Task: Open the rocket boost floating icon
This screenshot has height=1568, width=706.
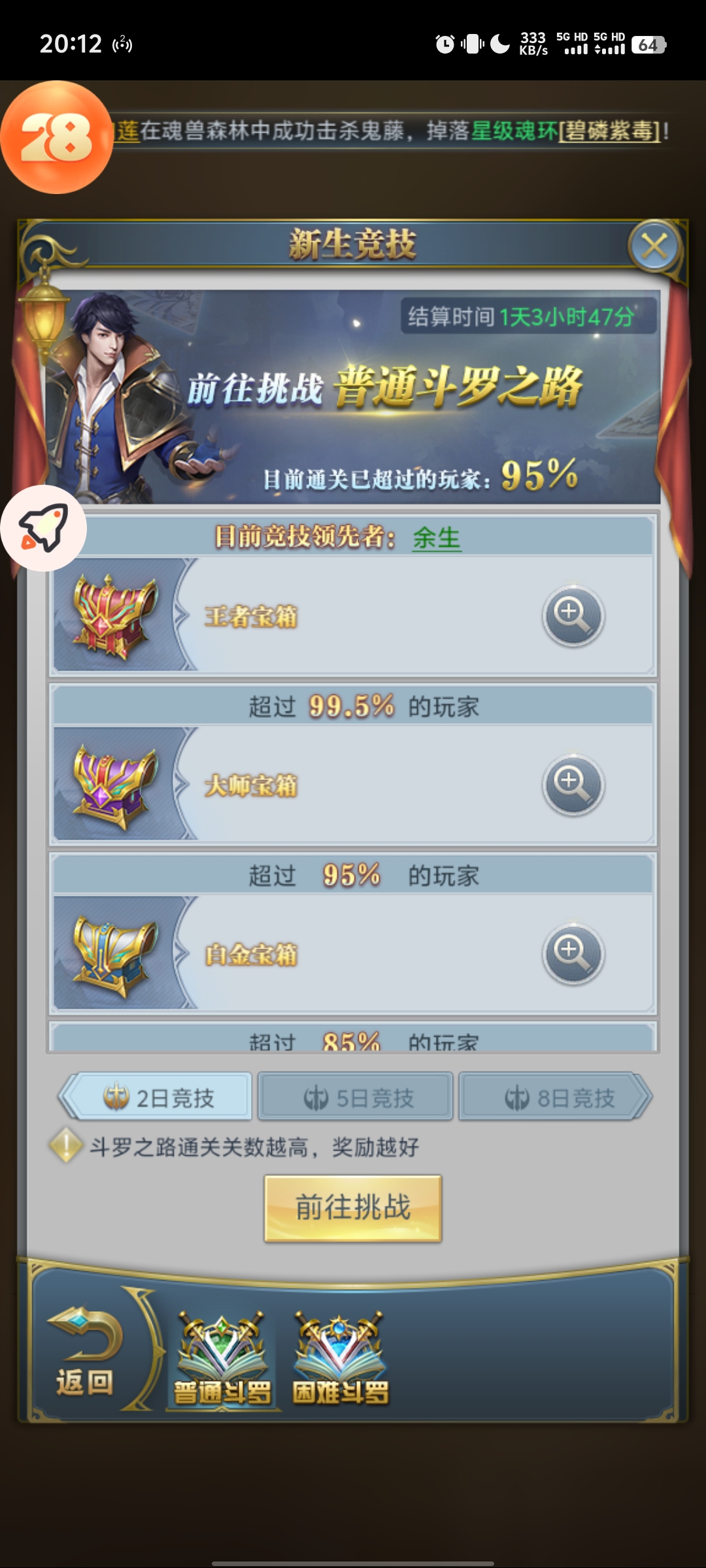Action: [43, 528]
